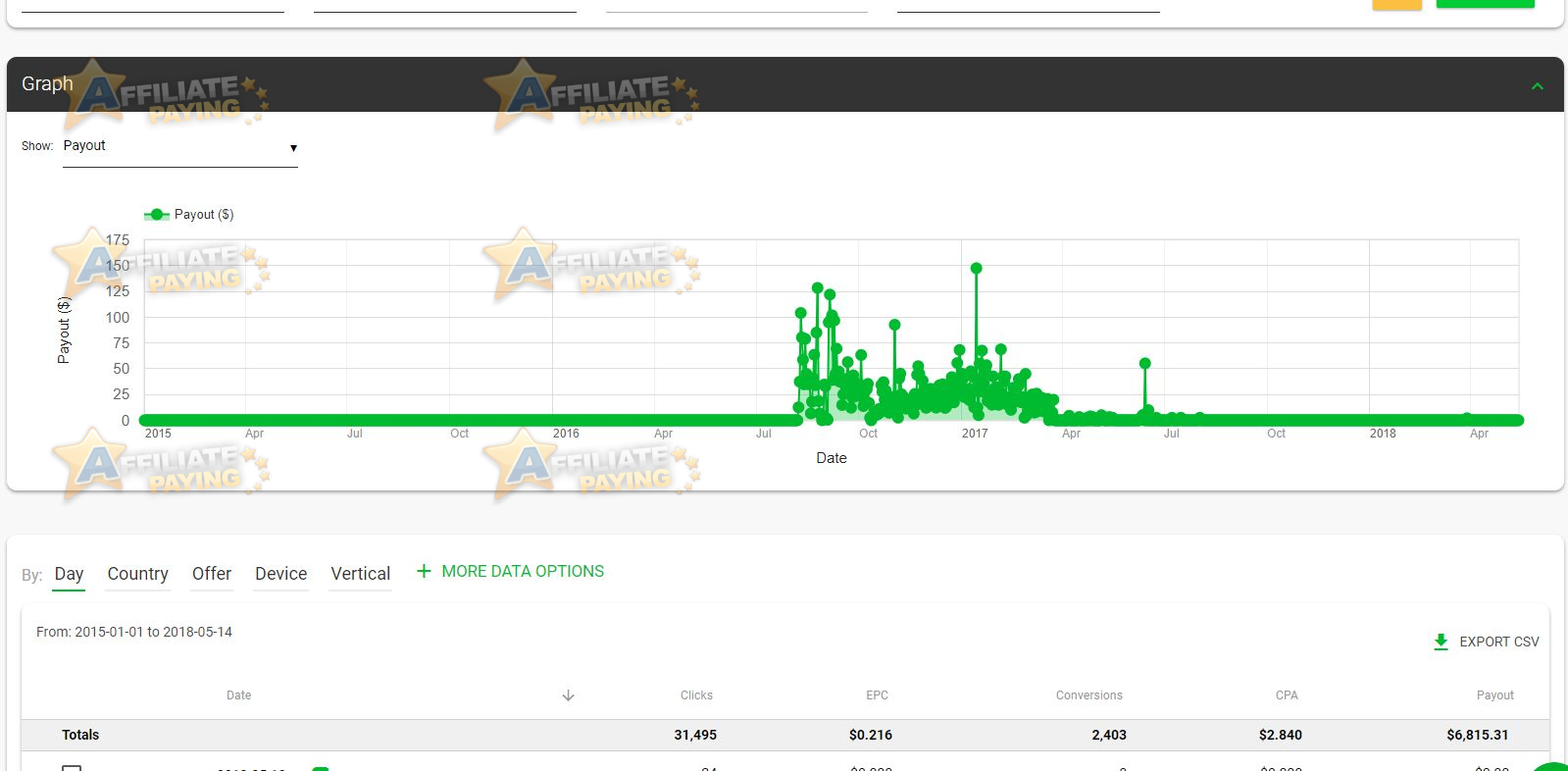Image resolution: width=1568 pixels, height=771 pixels.
Task: Click the Totals row label
Action: (x=80, y=735)
